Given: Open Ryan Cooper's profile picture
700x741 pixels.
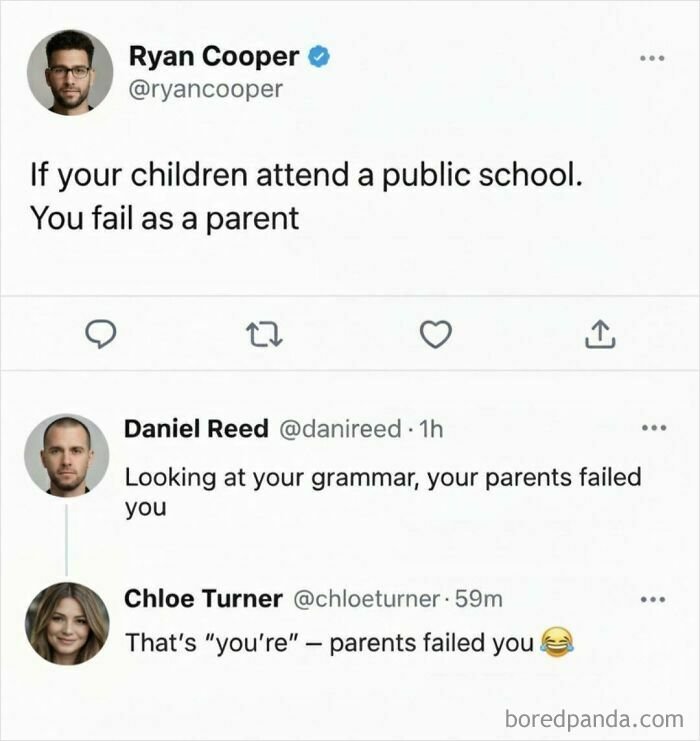Looking at the screenshot, I should [70, 72].
